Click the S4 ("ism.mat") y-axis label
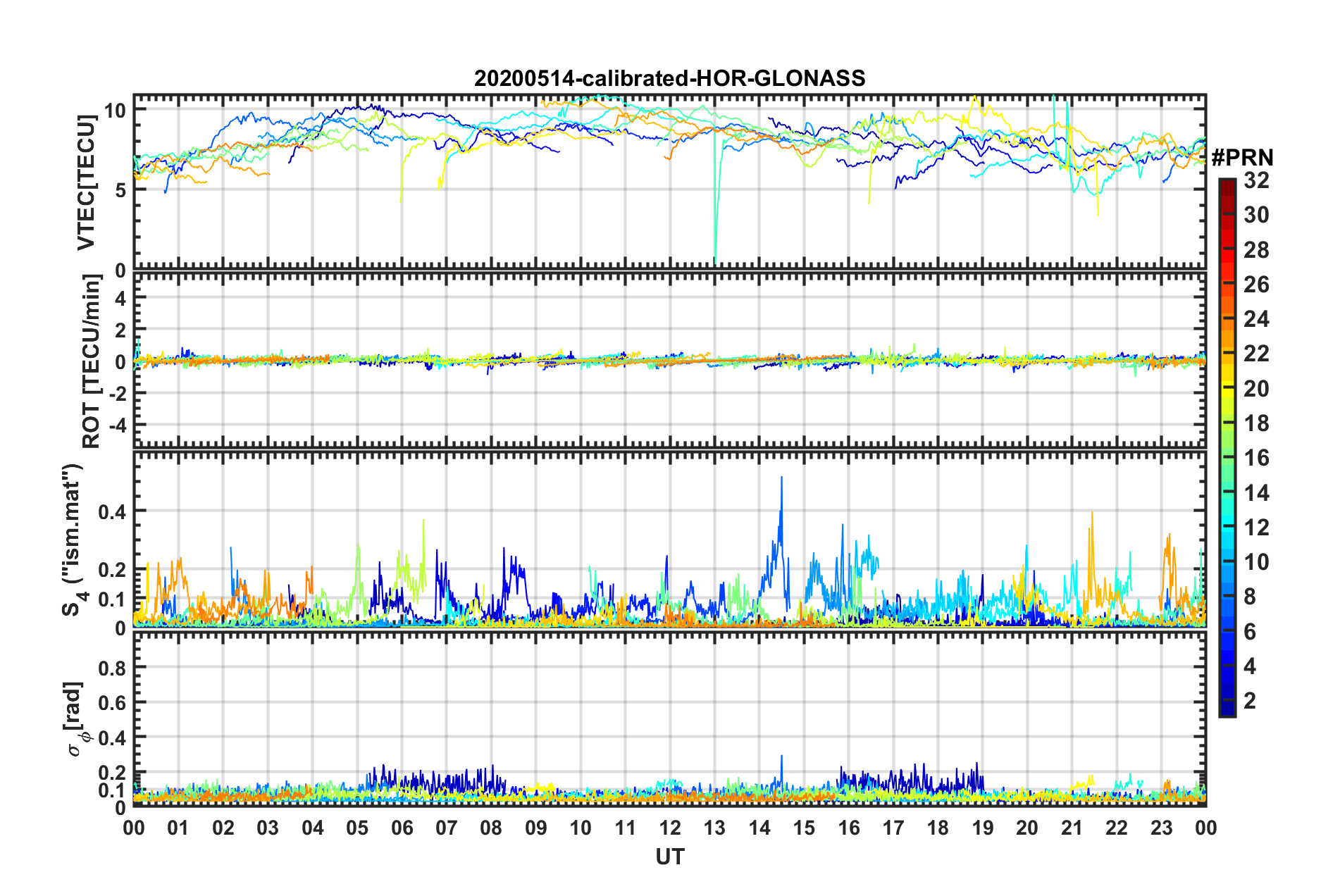 (73, 540)
